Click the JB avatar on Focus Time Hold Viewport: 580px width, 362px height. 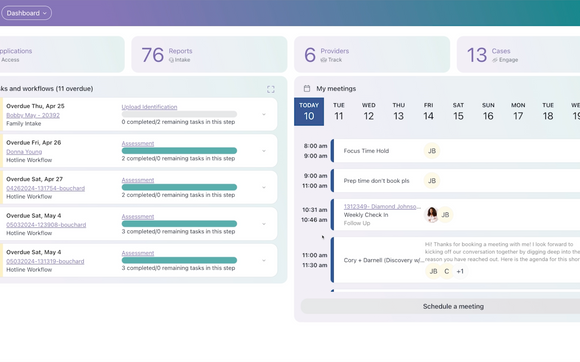(x=432, y=151)
